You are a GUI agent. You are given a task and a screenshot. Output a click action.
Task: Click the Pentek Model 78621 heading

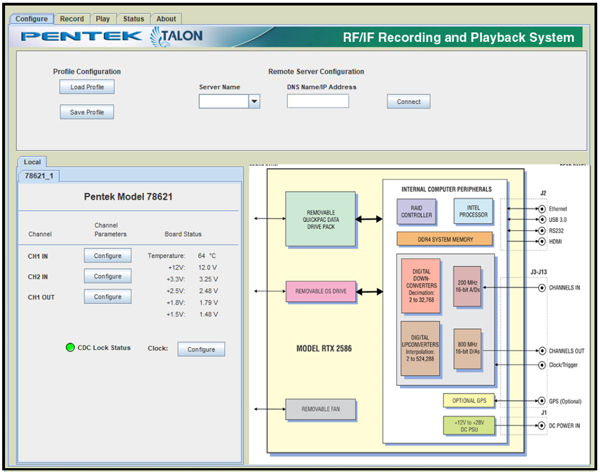click(x=128, y=197)
